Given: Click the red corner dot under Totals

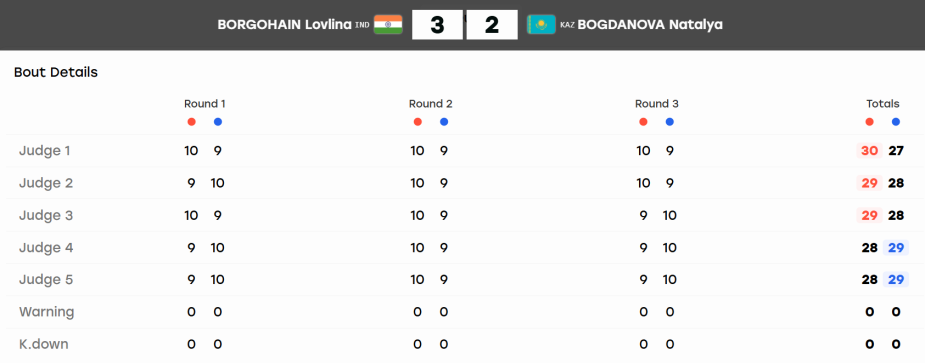Looking at the screenshot, I should pyautogui.click(x=869, y=122).
